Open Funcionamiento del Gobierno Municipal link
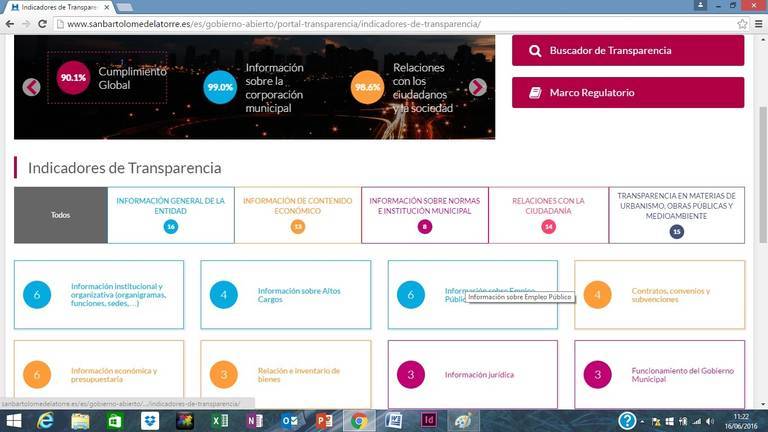 682,375
